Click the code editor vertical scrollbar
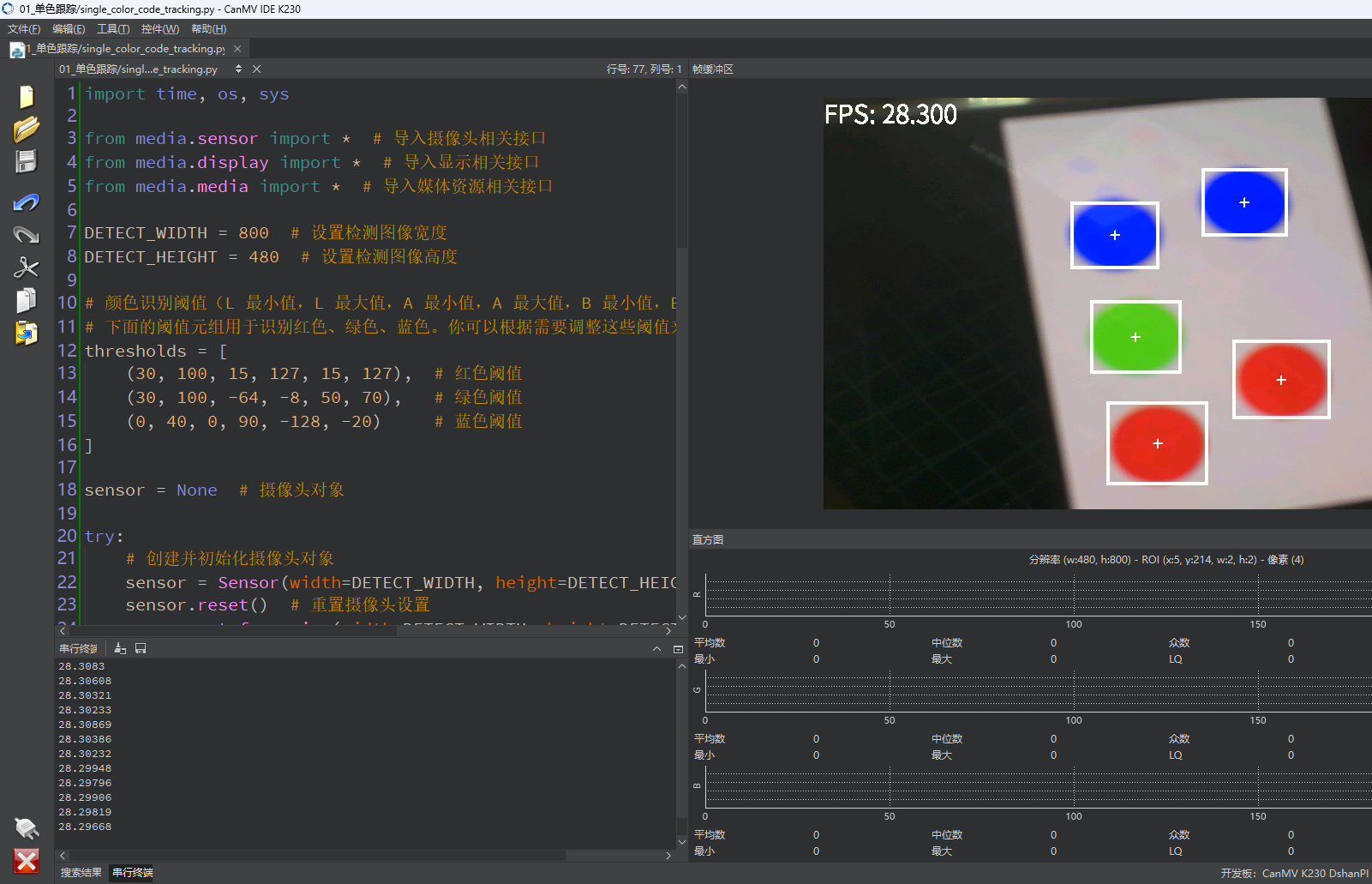The width and height of the screenshot is (1372, 884). tap(682, 352)
